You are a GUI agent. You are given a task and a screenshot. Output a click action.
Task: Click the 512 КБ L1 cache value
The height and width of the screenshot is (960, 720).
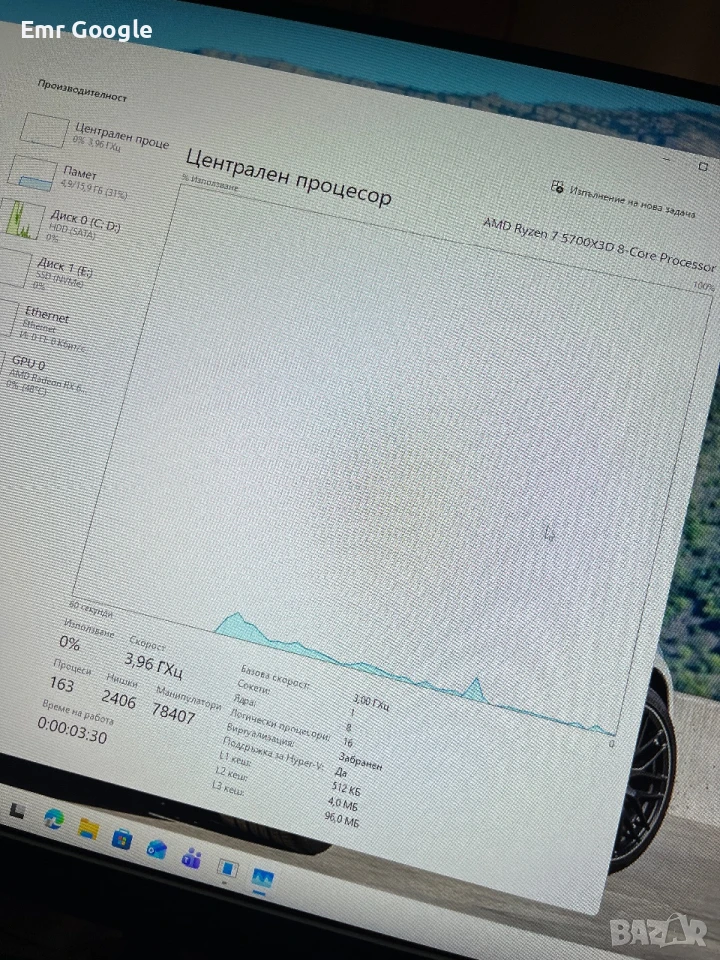(346, 789)
